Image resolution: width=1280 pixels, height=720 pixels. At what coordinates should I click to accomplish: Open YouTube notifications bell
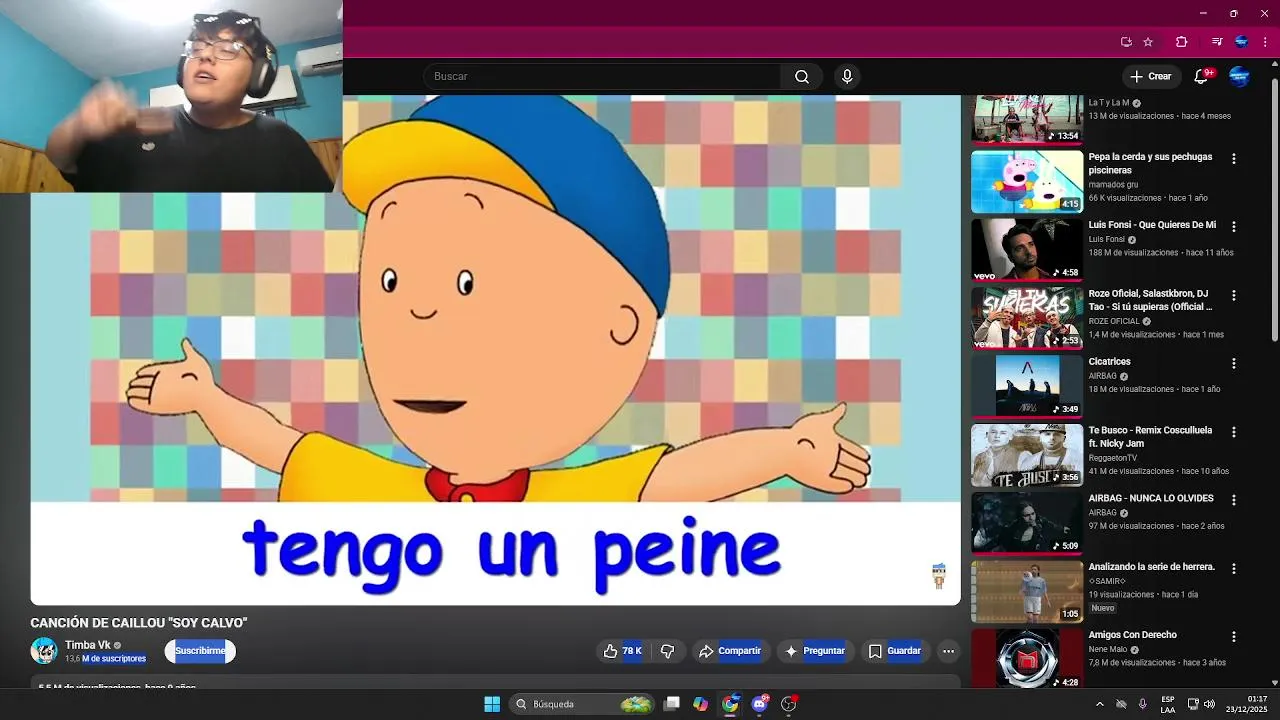tap(1202, 76)
